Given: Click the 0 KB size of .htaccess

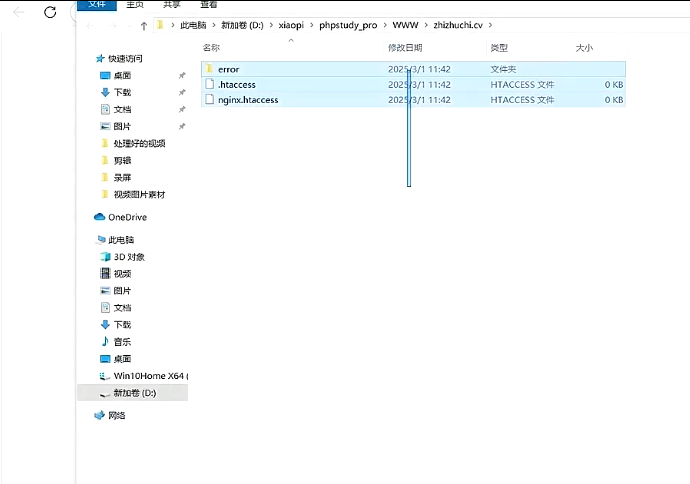Looking at the screenshot, I should click(614, 84).
